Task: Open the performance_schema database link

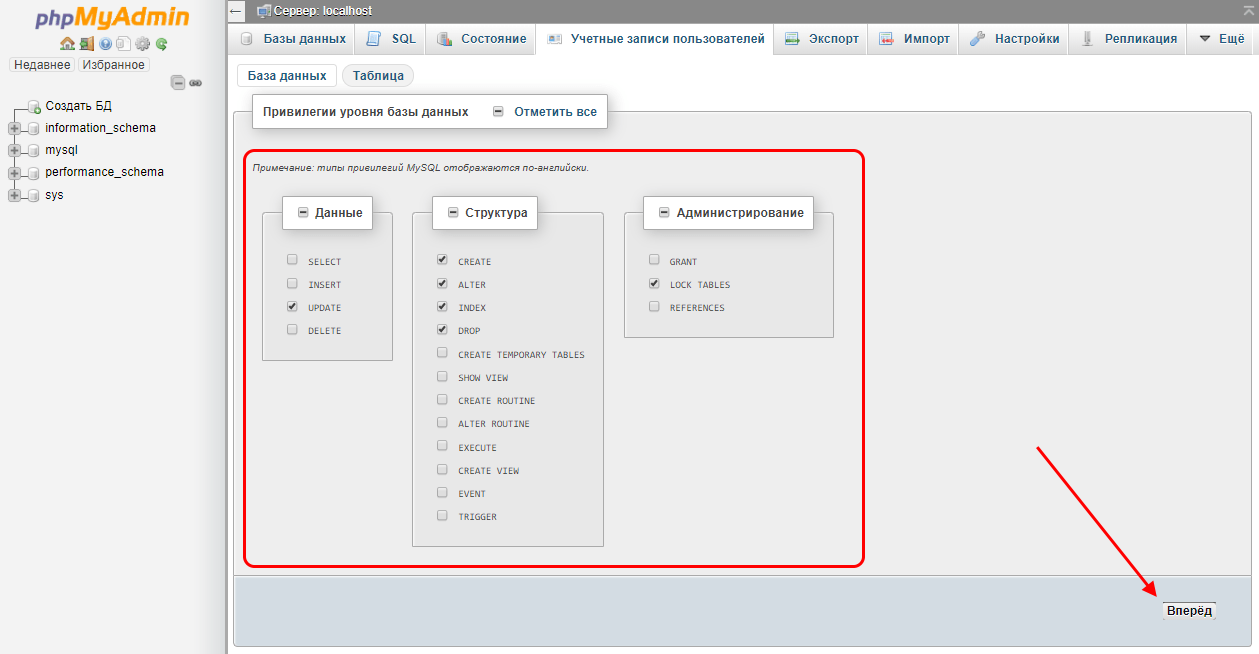Action: coord(104,172)
